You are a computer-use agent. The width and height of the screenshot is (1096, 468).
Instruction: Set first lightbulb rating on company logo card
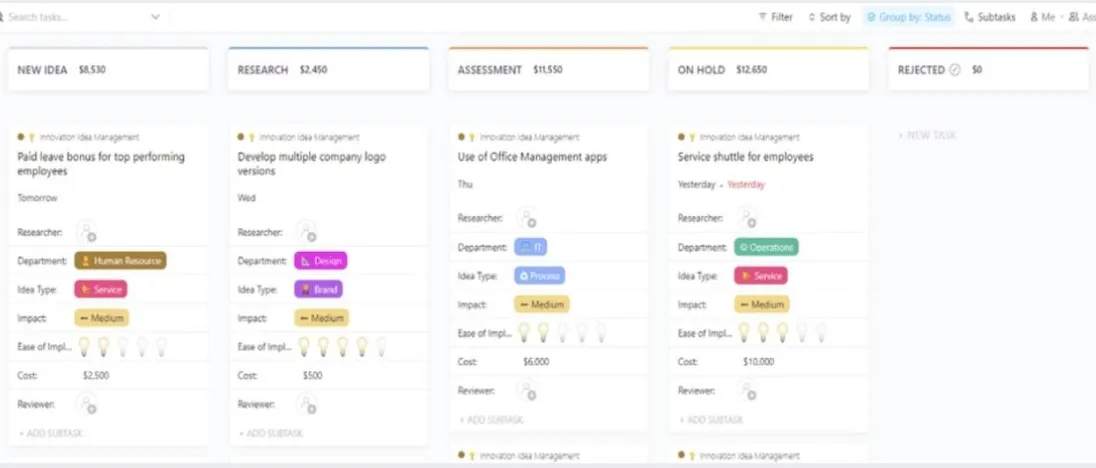[304, 346]
